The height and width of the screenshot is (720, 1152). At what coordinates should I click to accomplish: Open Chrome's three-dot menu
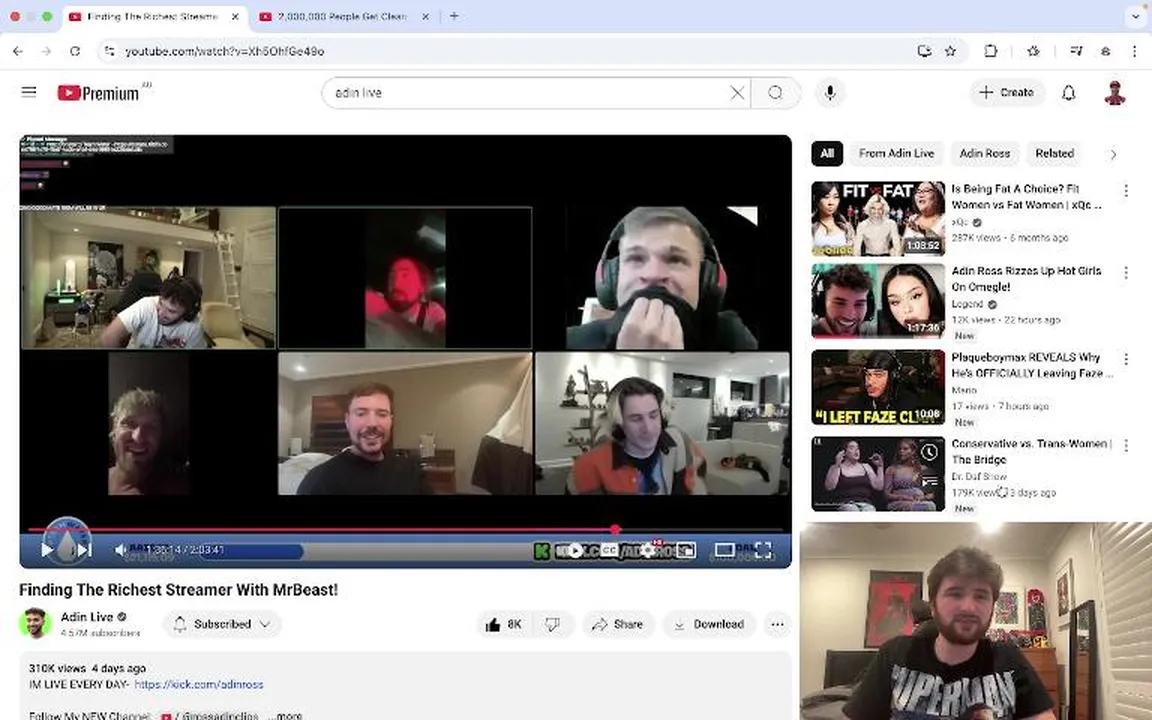[x=1134, y=51]
